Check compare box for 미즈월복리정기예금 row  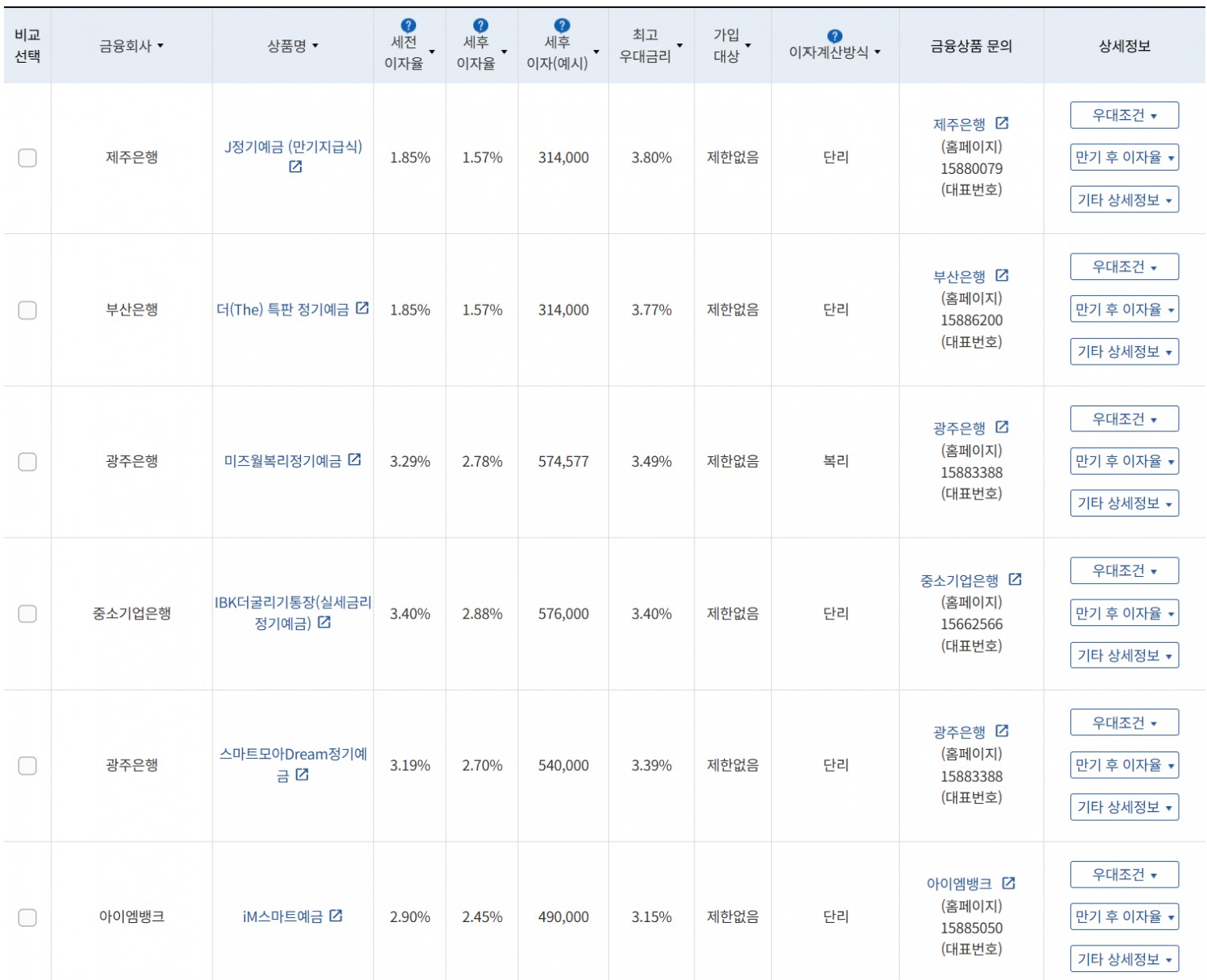(x=27, y=462)
